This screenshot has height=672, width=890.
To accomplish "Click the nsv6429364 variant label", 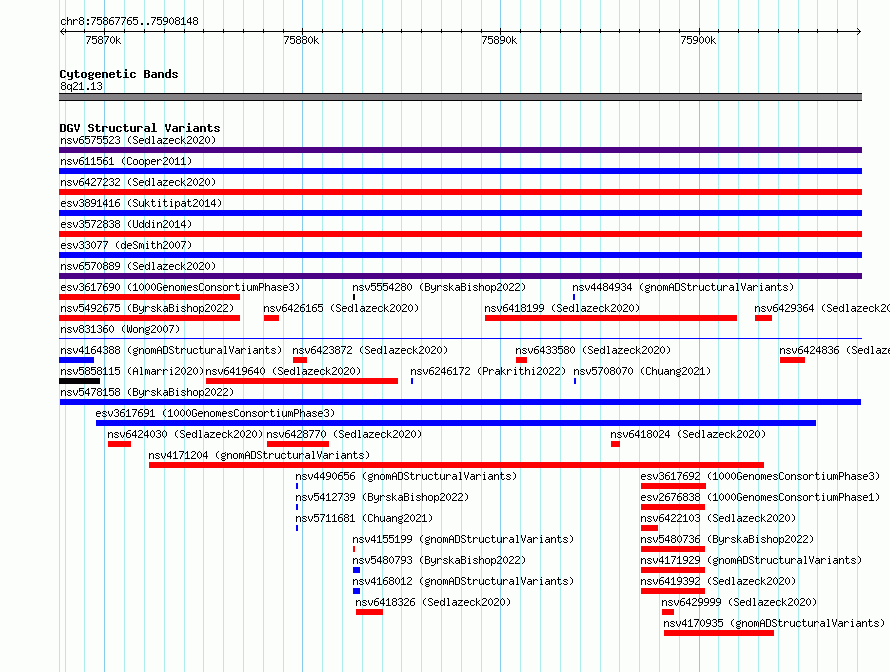I will point(822,308).
